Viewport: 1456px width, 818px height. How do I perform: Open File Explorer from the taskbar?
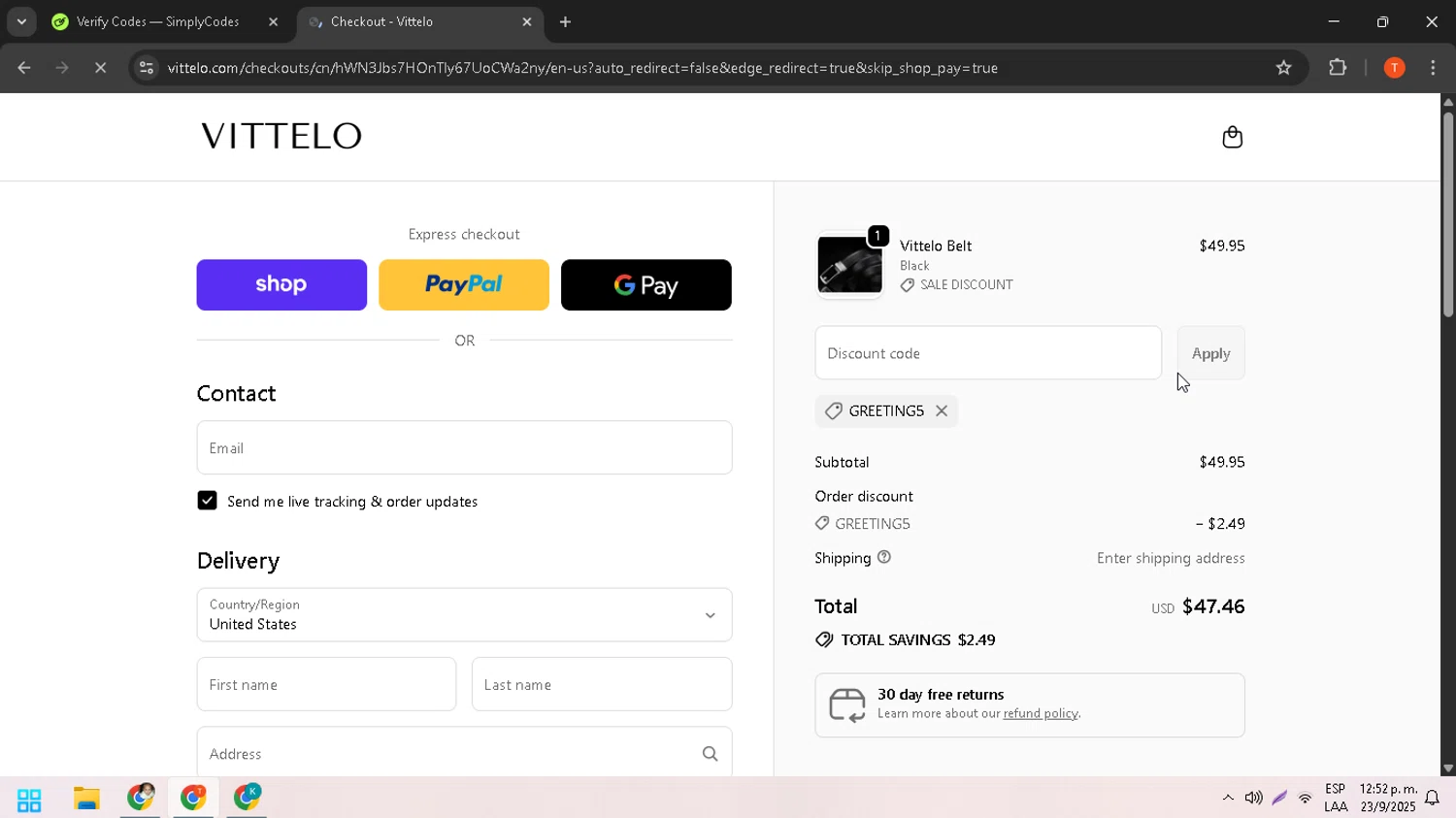pyautogui.click(x=86, y=799)
